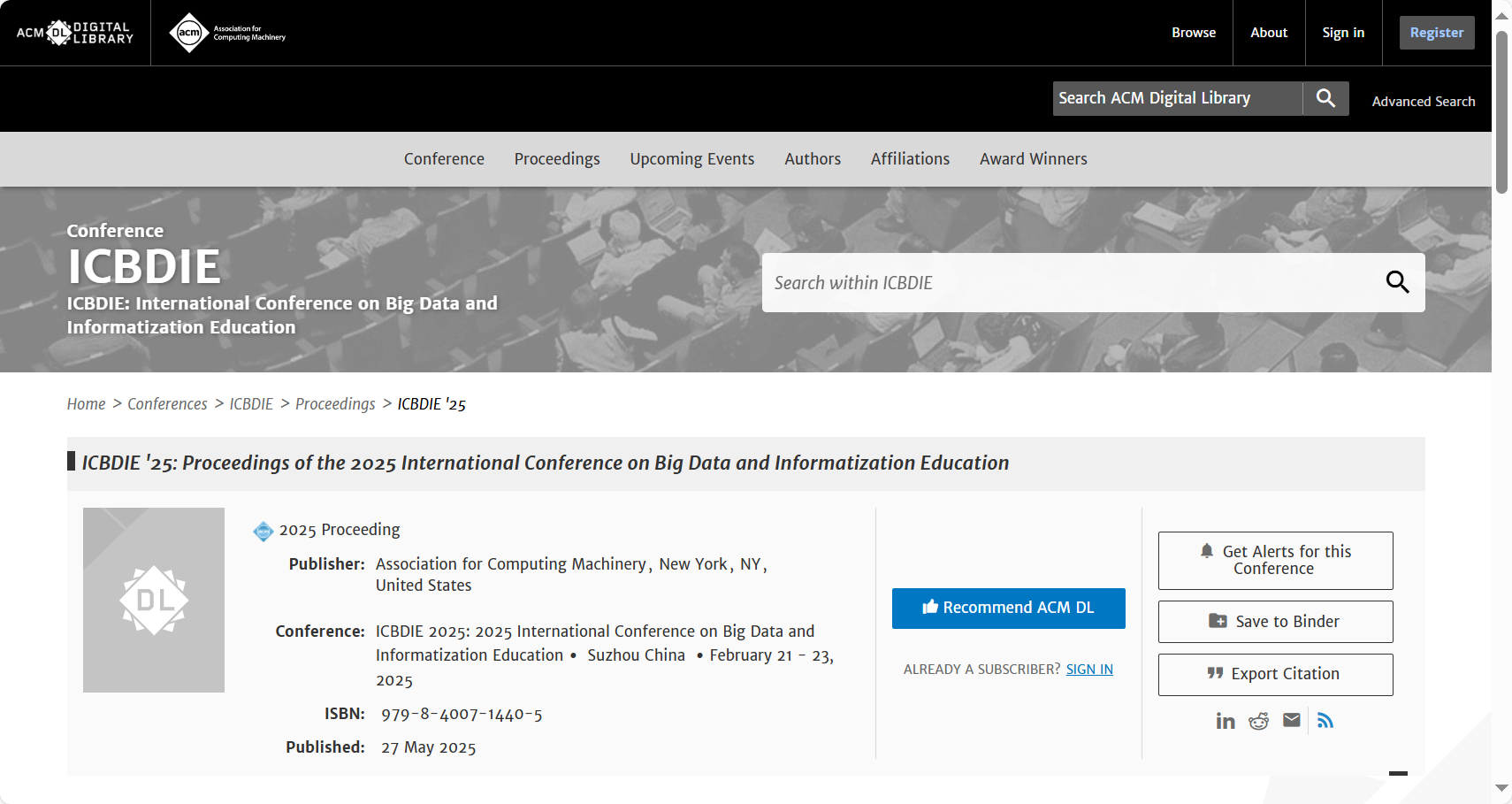
Task: Open the DL proceedings cover thumbnail
Action: 154,600
